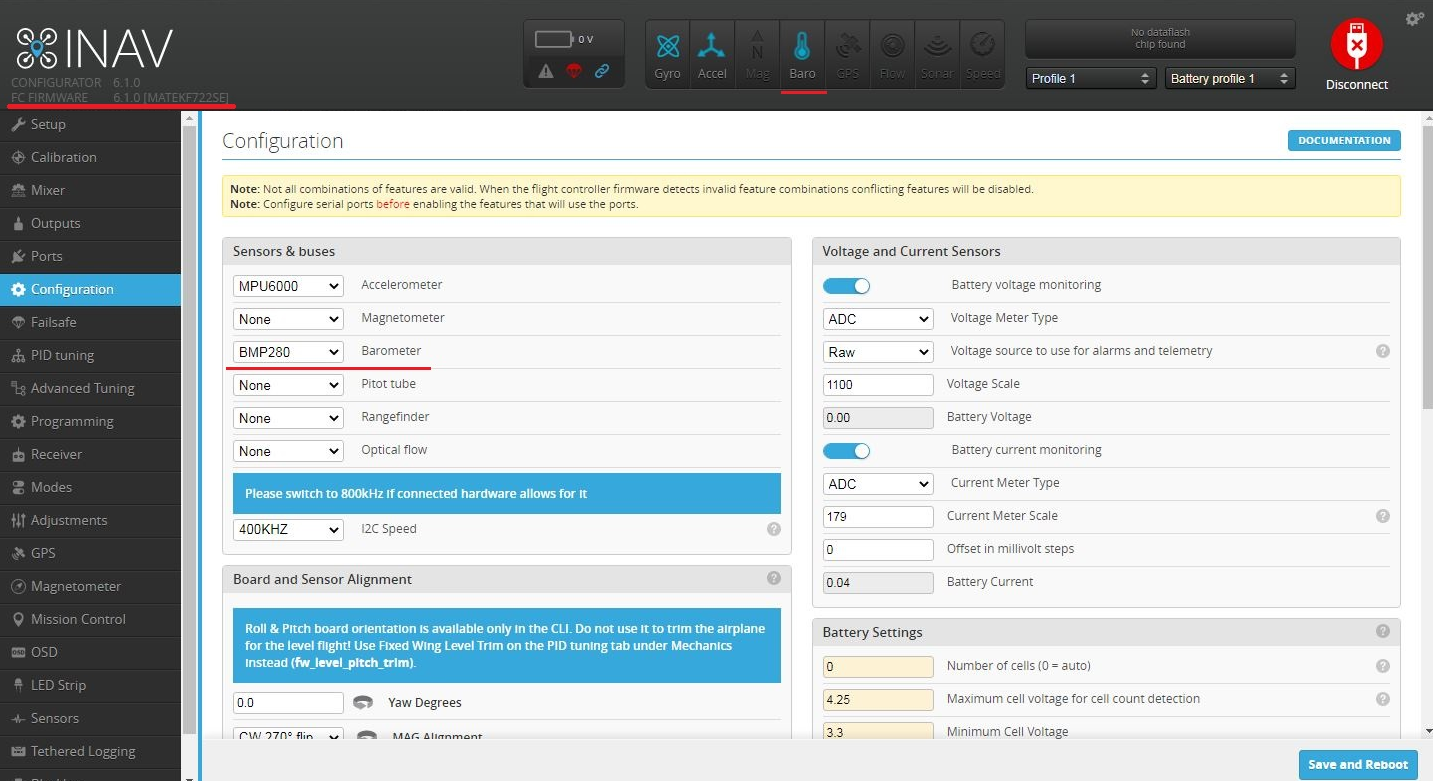Click the Save and Reboot button
Viewport: 1433px width, 781px height.
click(x=1357, y=764)
